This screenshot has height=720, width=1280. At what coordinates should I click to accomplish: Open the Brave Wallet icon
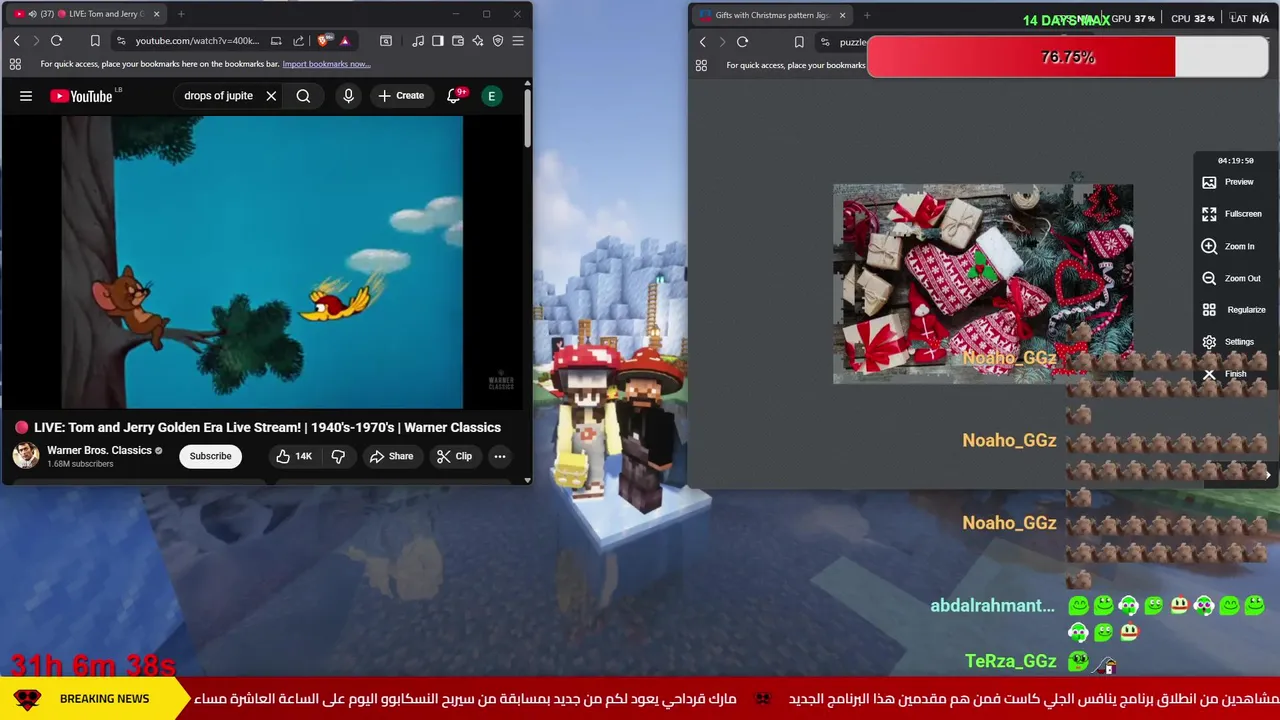click(458, 41)
